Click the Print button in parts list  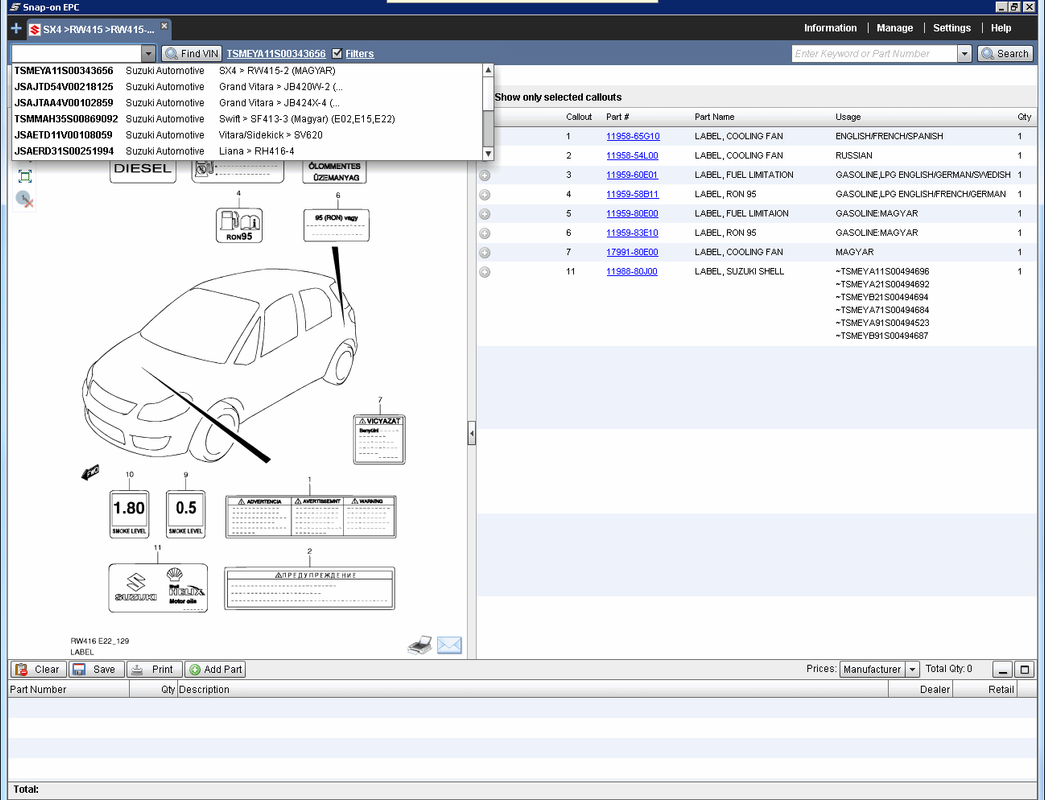(155, 669)
